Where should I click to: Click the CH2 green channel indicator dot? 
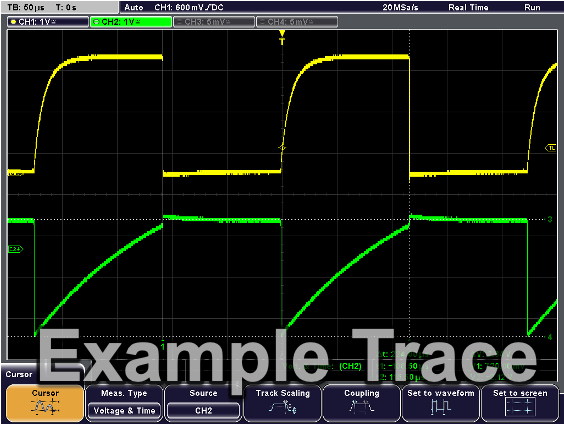[96, 22]
